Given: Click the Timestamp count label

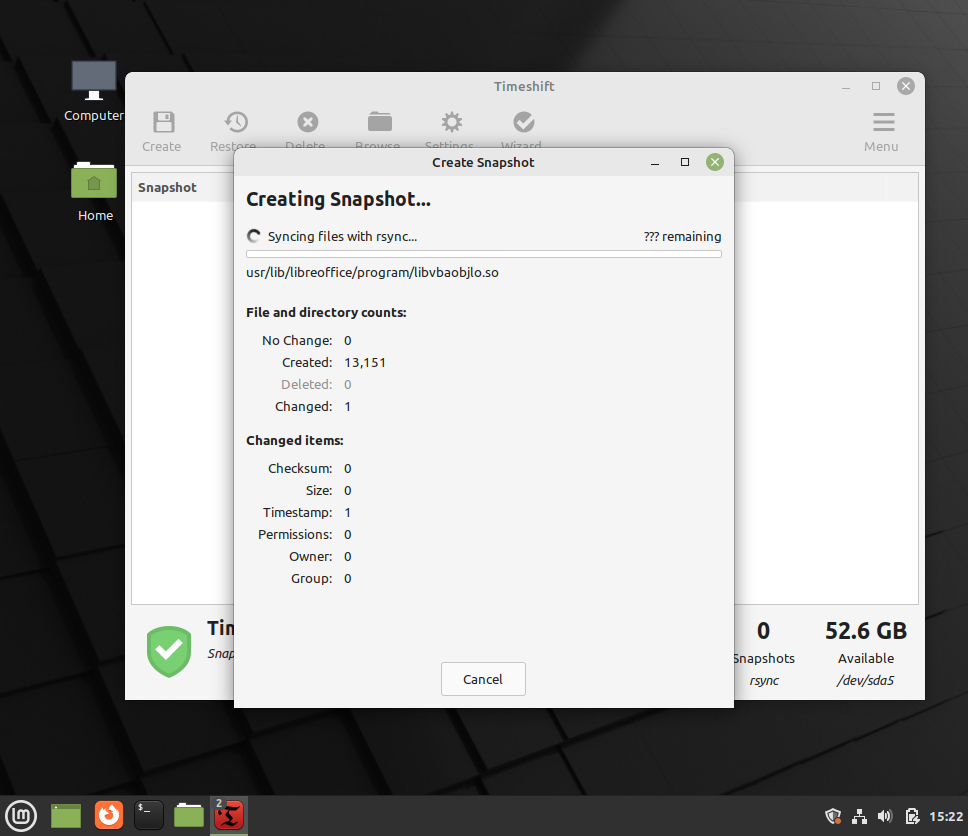Looking at the screenshot, I should pyautogui.click(x=297, y=512).
